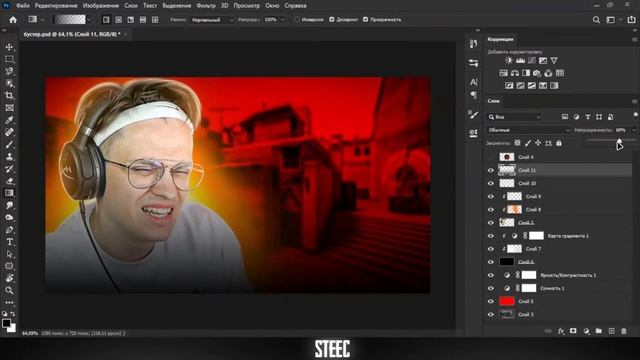This screenshot has height=360, width=640.
Task: Click the red thumbnail of Слой 5
Action: tap(507, 301)
